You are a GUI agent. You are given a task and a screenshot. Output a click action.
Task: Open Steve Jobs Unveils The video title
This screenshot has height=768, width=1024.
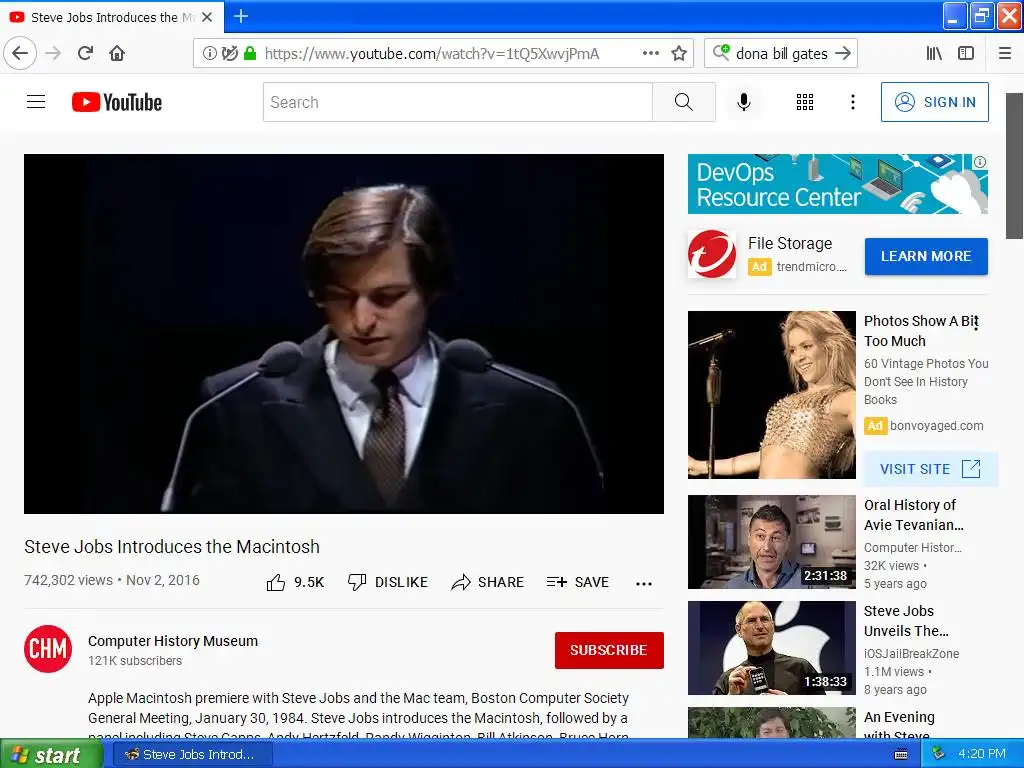pos(906,621)
